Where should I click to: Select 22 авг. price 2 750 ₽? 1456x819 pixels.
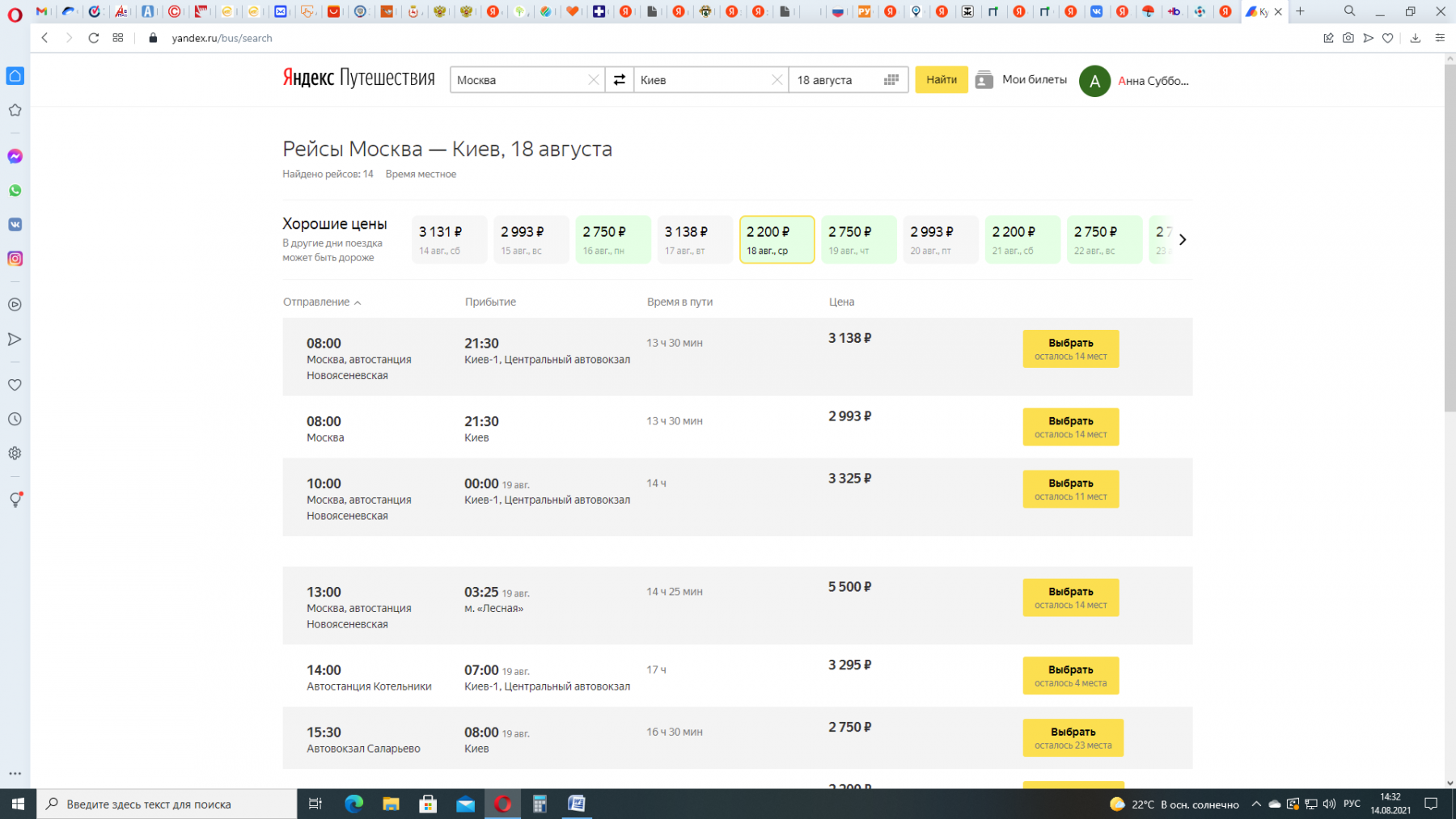(x=1105, y=239)
